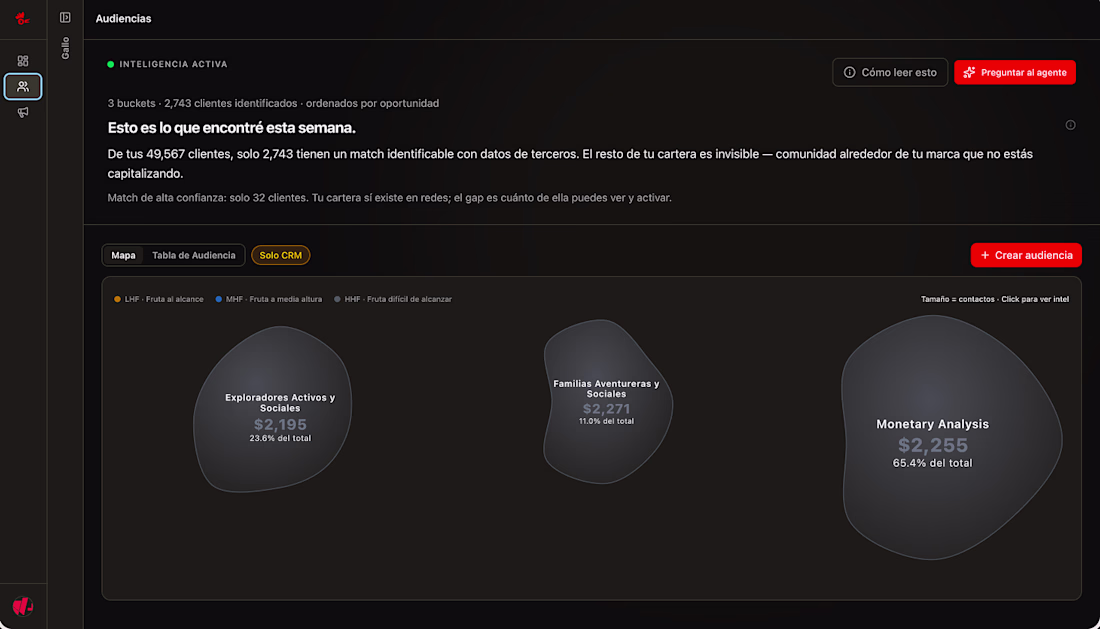The height and width of the screenshot is (629, 1100).
Task: Open the dashboard grid icon in sidebar
Action: point(23,61)
